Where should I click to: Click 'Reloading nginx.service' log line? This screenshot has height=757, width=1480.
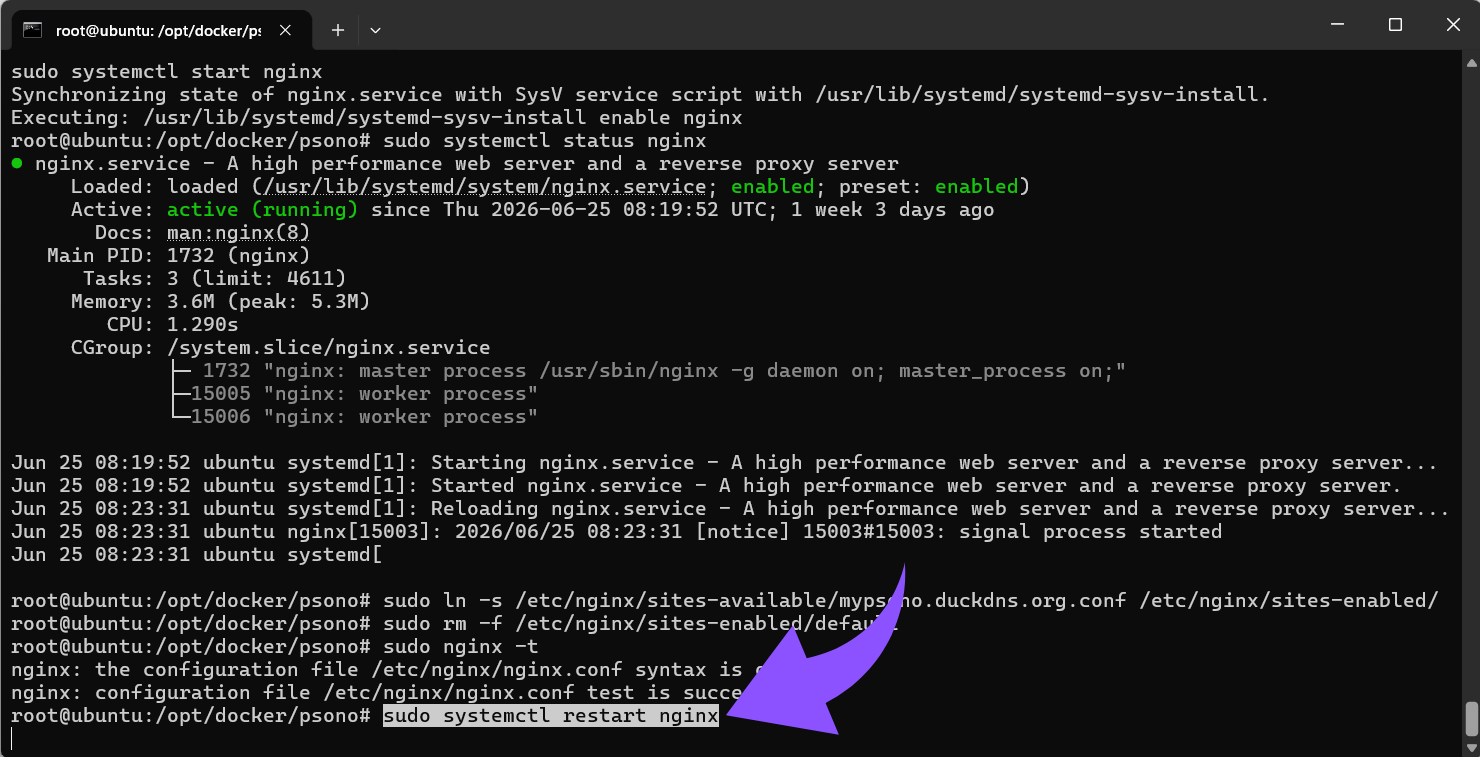pyautogui.click(x=730, y=509)
